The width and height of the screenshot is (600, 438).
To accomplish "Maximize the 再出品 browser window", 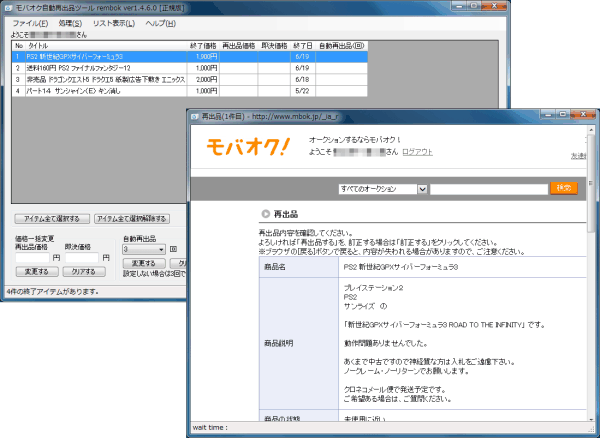I will [562, 114].
